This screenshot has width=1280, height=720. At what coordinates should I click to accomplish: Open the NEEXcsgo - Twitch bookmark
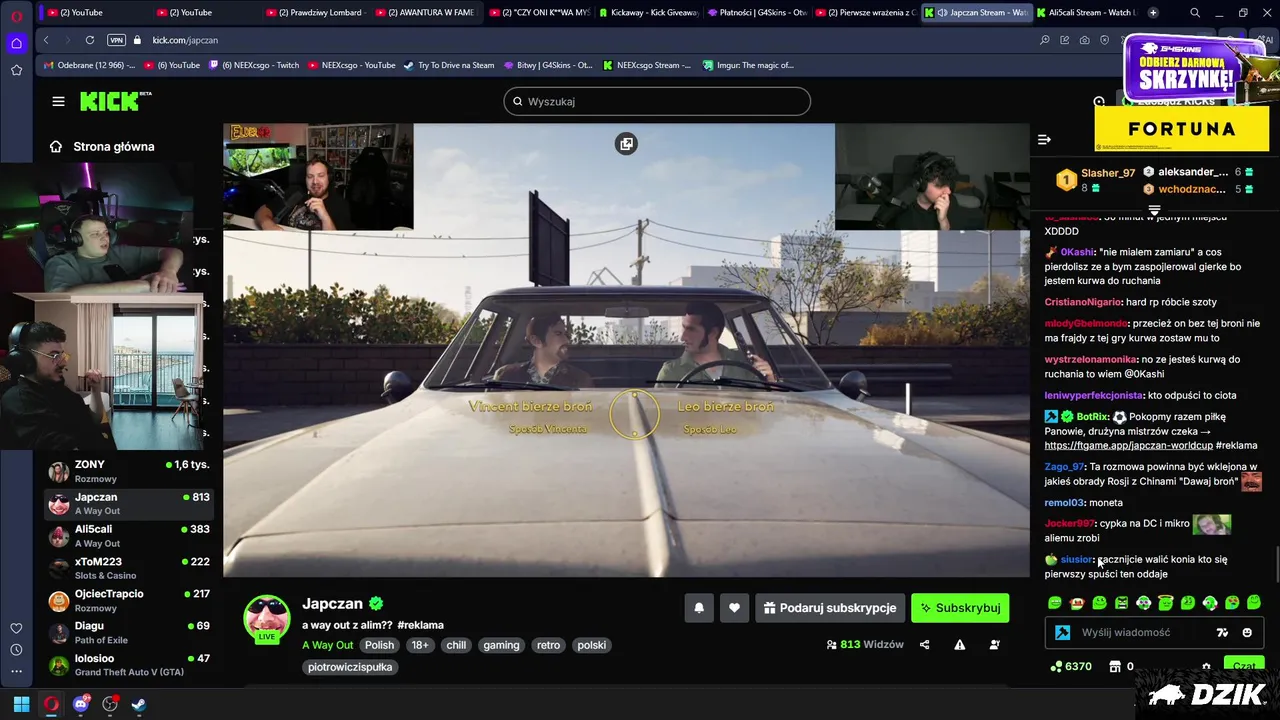coord(253,65)
